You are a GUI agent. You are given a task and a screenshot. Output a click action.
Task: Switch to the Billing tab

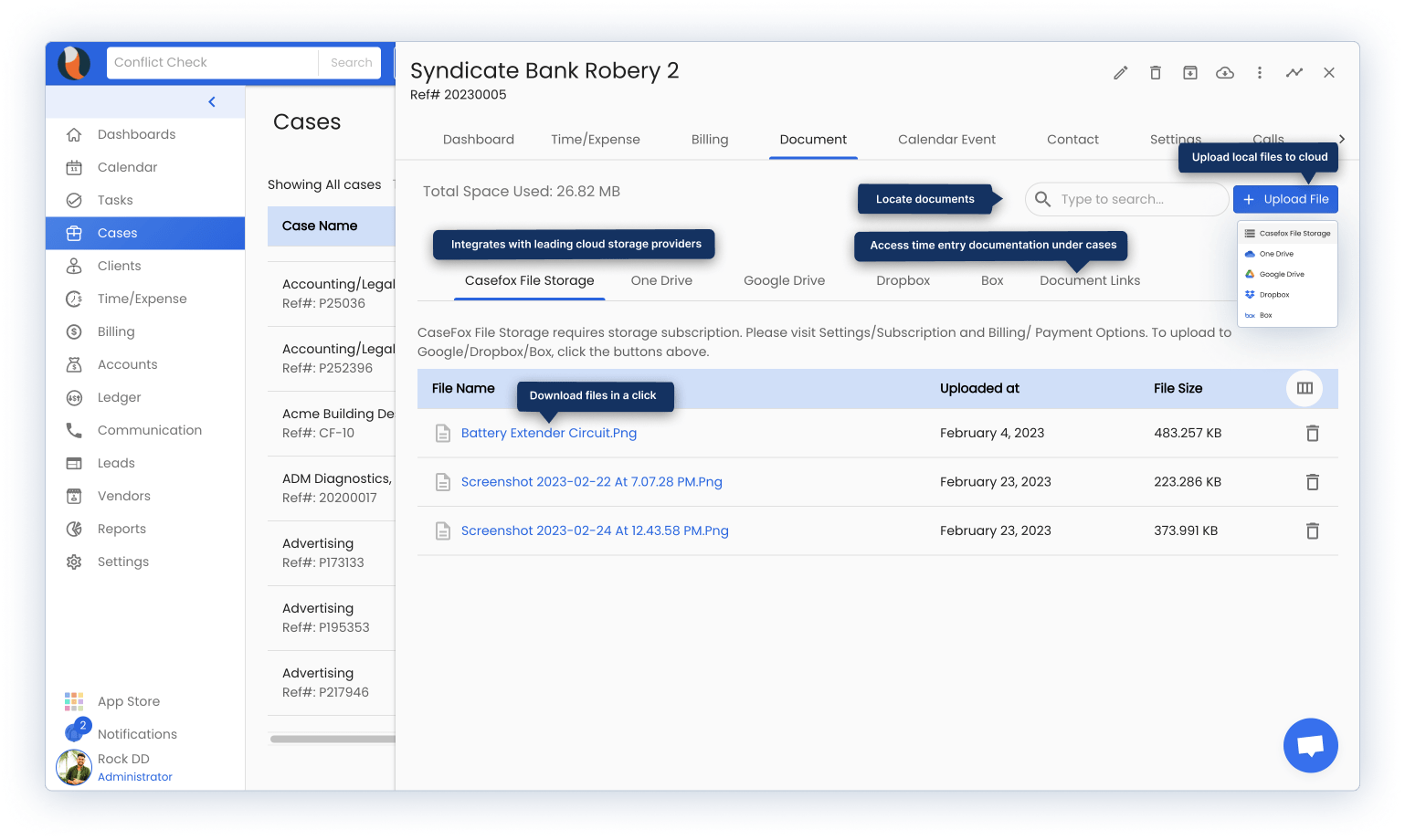(x=709, y=140)
